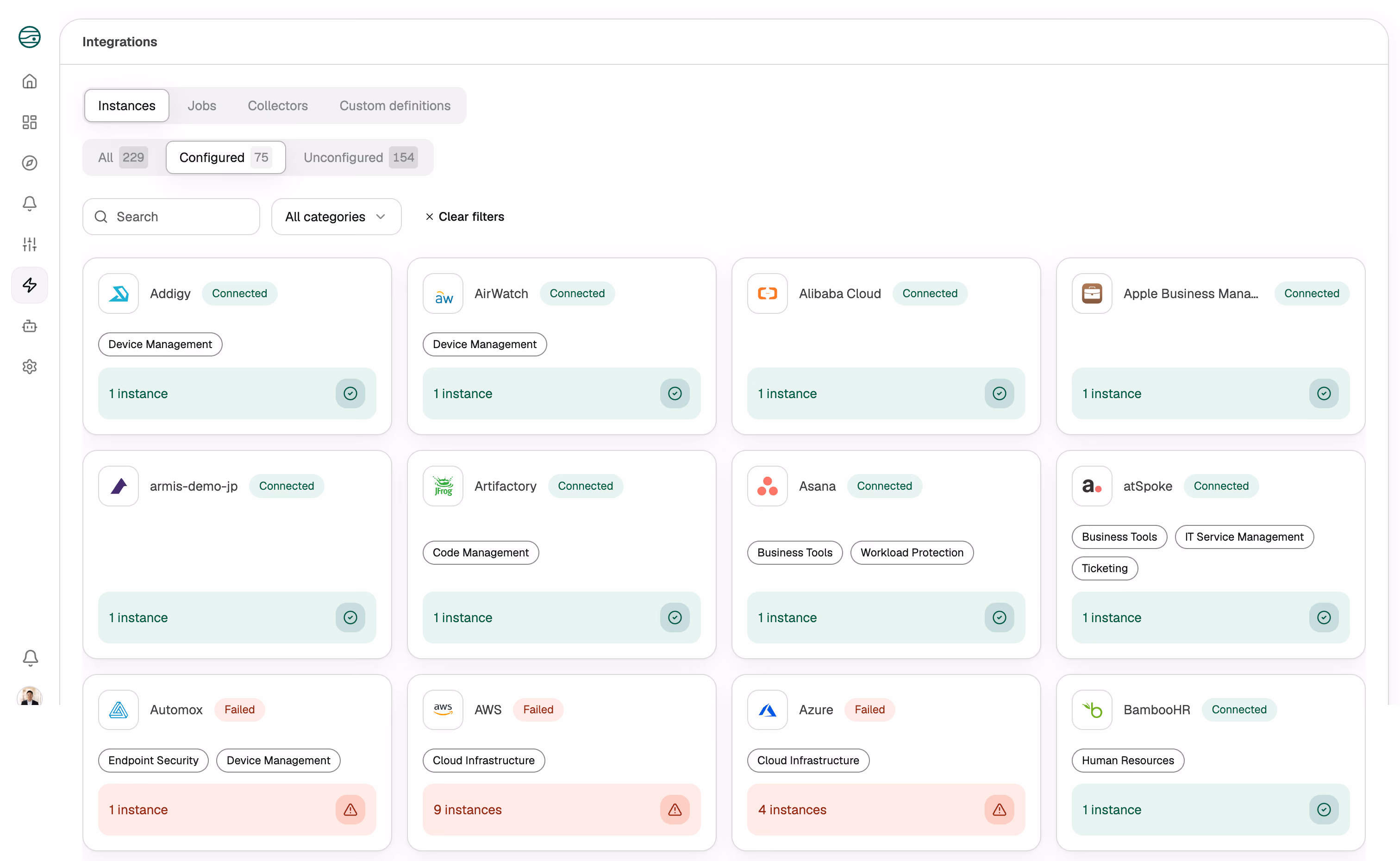Focus the Search input field
The height and width of the screenshot is (861, 1400).
171,216
